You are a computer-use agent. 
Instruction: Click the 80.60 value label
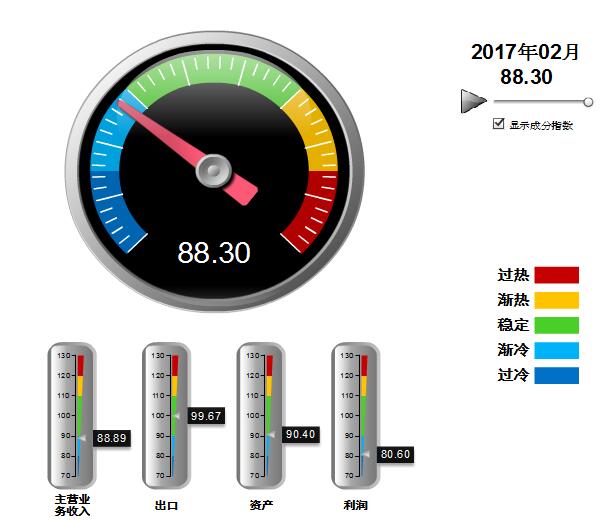pos(393,454)
